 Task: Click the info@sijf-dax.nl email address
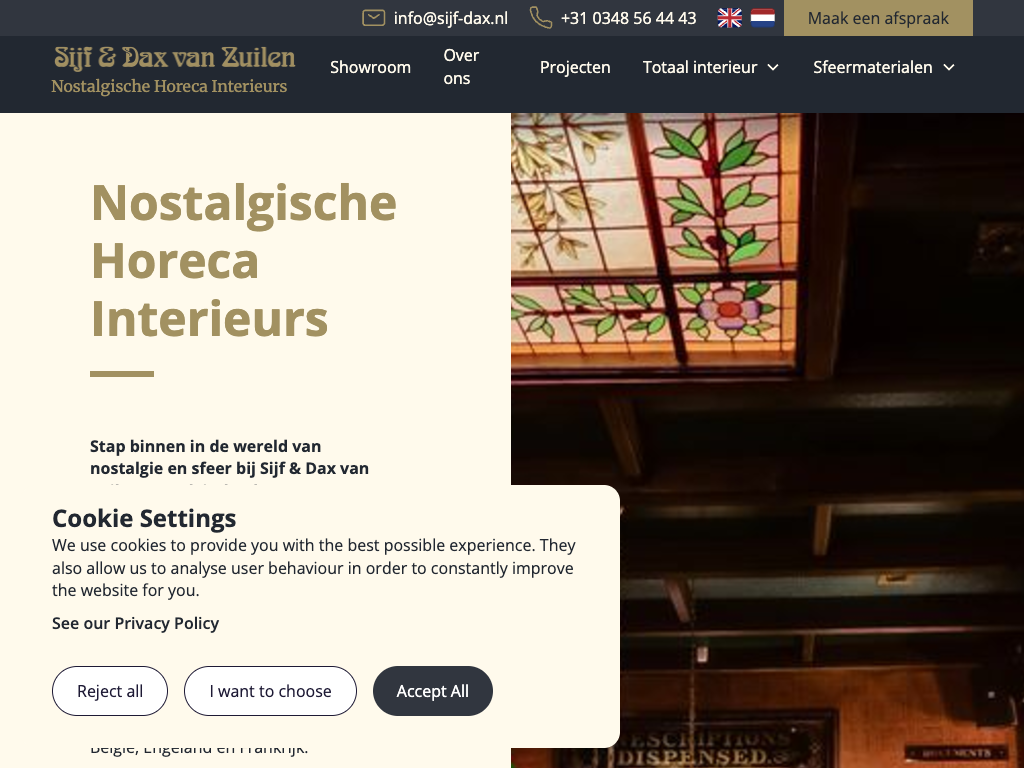click(451, 18)
